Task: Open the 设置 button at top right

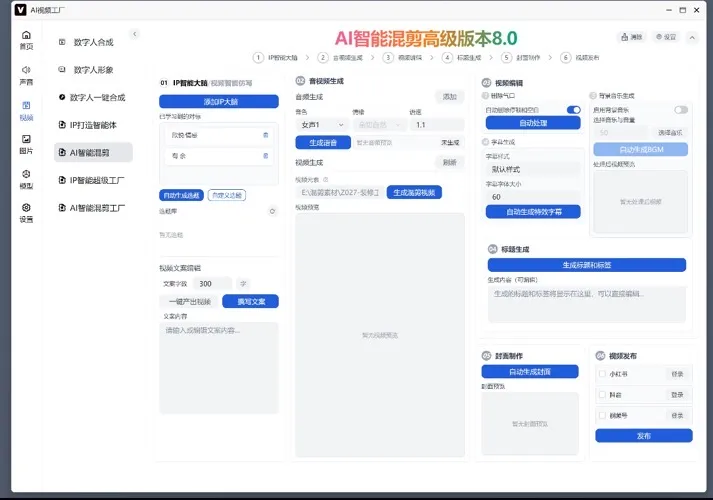Action: 666,37
